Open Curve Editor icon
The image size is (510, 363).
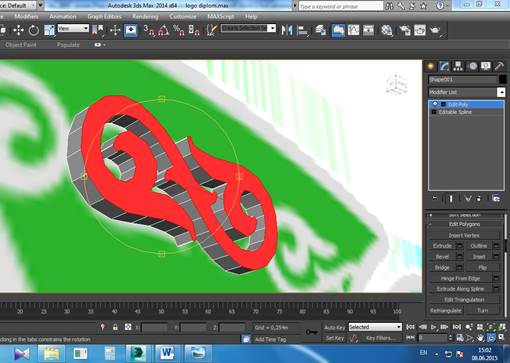click(x=353, y=30)
